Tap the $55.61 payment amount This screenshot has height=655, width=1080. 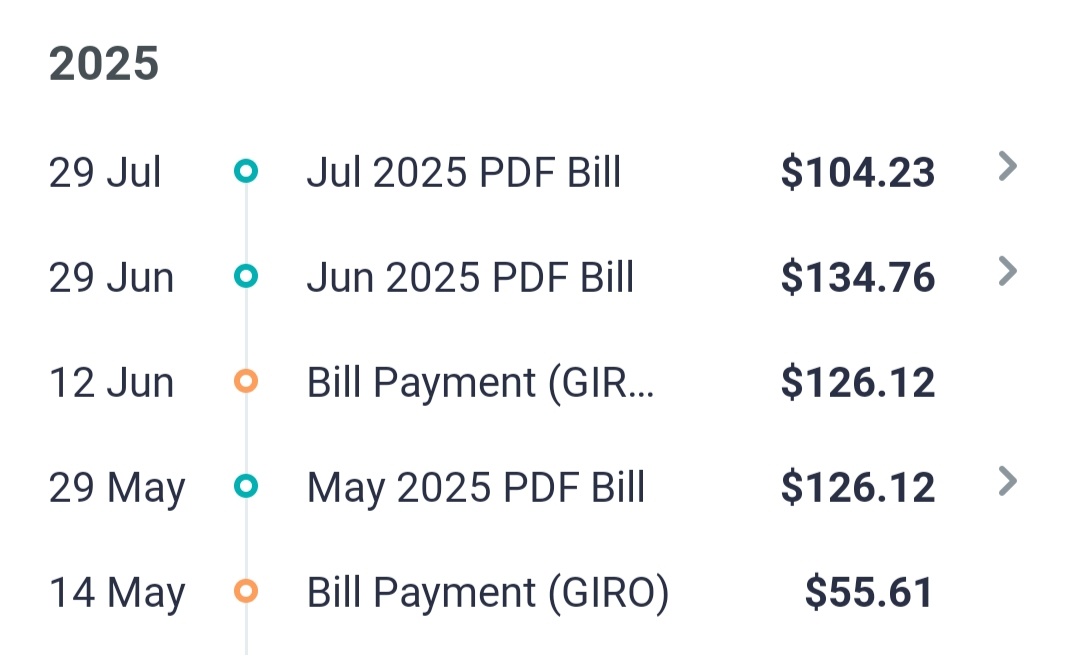(868, 593)
